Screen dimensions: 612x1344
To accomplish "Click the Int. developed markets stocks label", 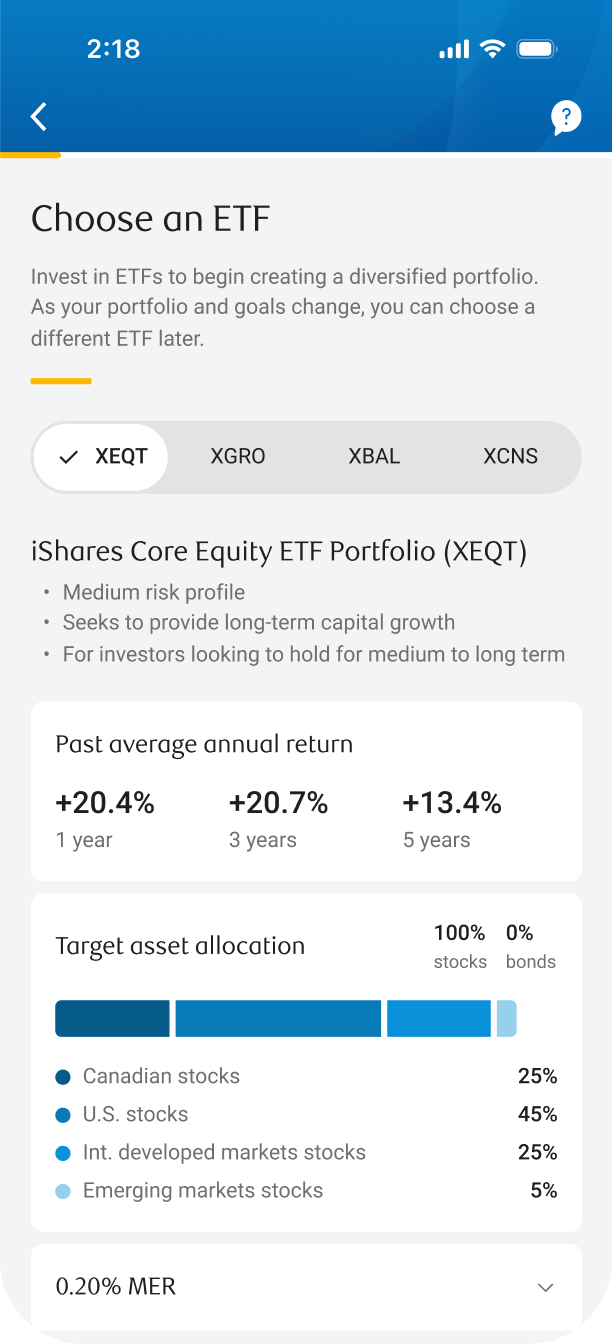I will [225, 1152].
